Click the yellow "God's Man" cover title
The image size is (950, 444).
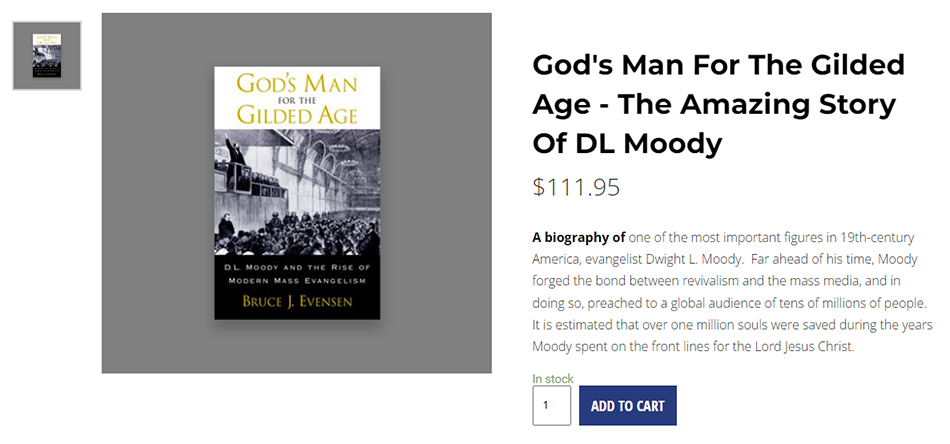tap(297, 82)
